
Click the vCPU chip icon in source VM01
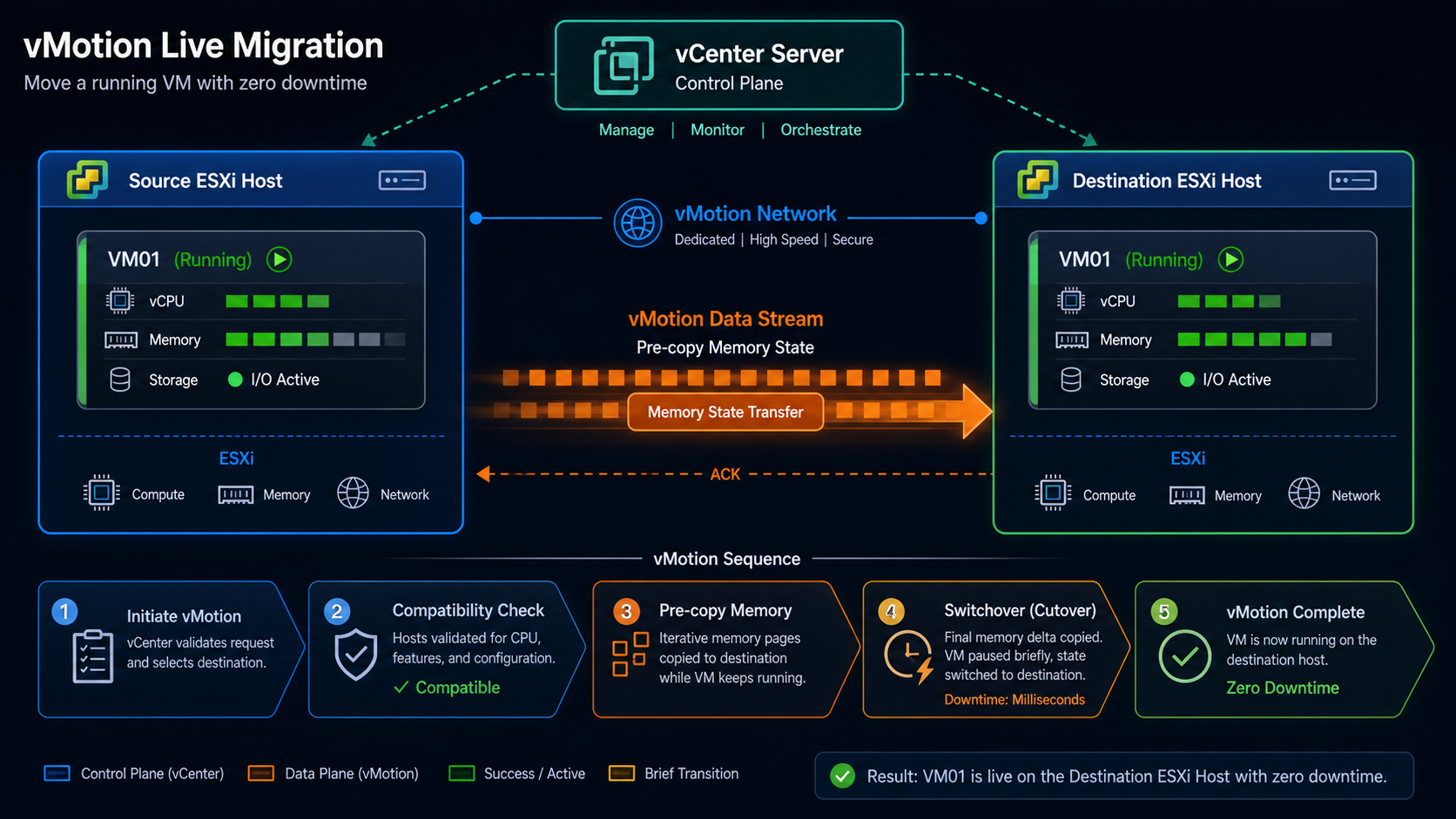tap(120, 301)
